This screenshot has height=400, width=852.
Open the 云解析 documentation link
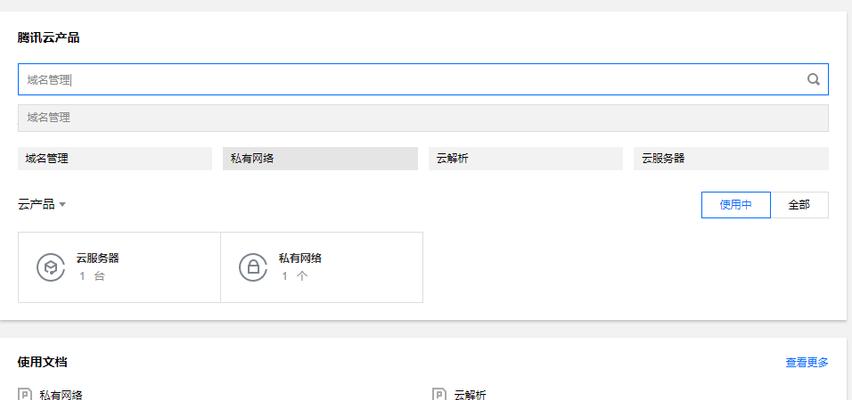pyautogui.click(x=470, y=395)
